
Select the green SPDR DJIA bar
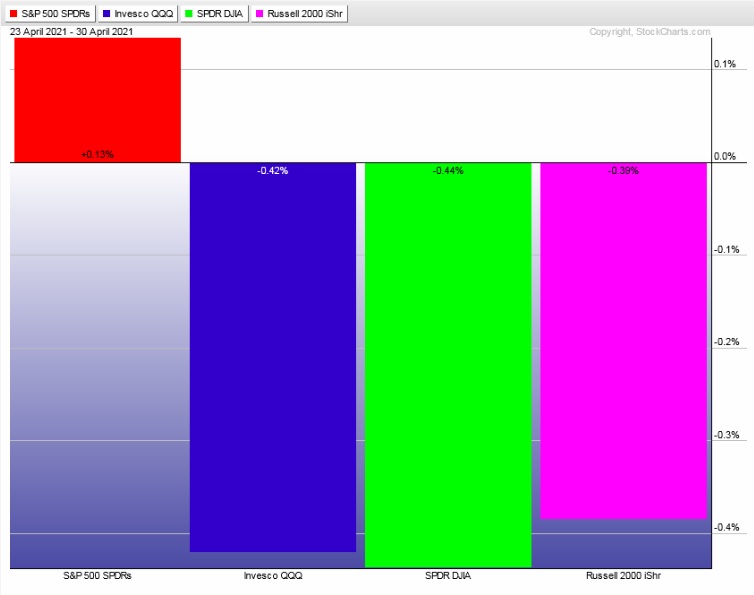(x=448, y=365)
